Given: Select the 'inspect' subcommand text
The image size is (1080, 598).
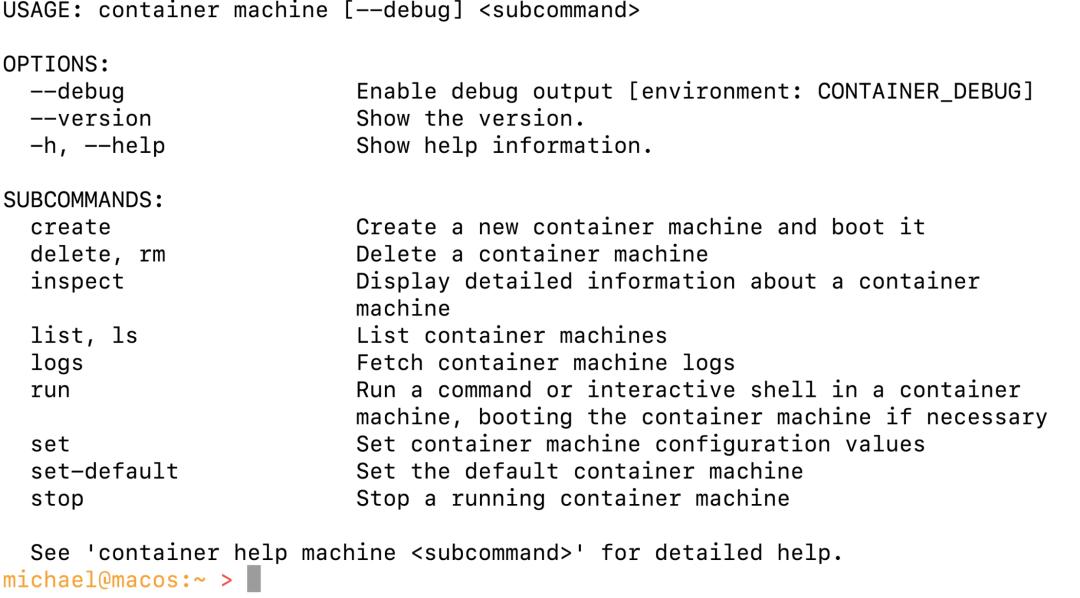Looking at the screenshot, I should click(x=77, y=282).
